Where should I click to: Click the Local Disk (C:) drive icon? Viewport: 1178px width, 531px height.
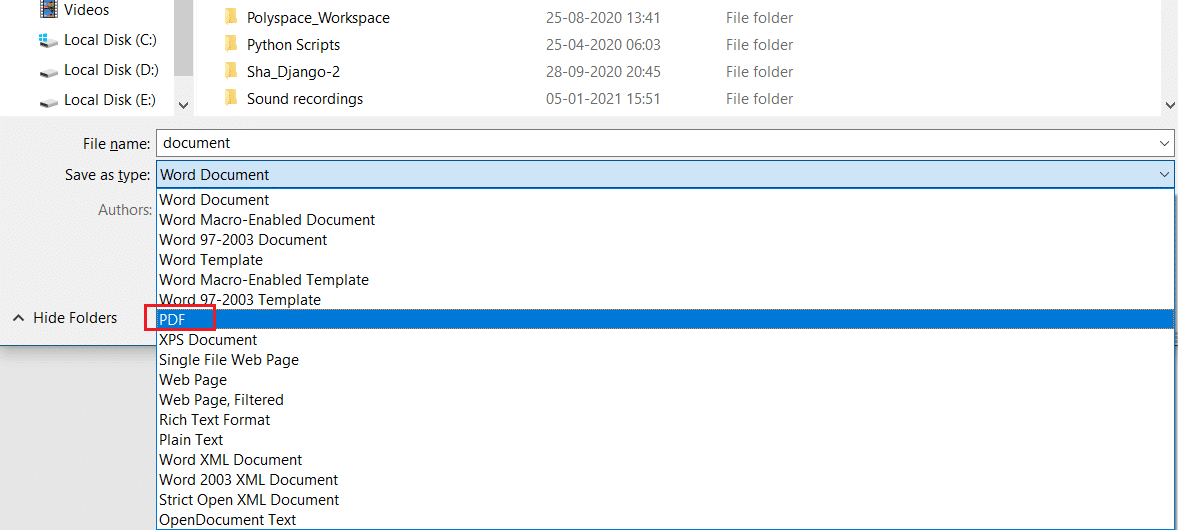(x=49, y=41)
